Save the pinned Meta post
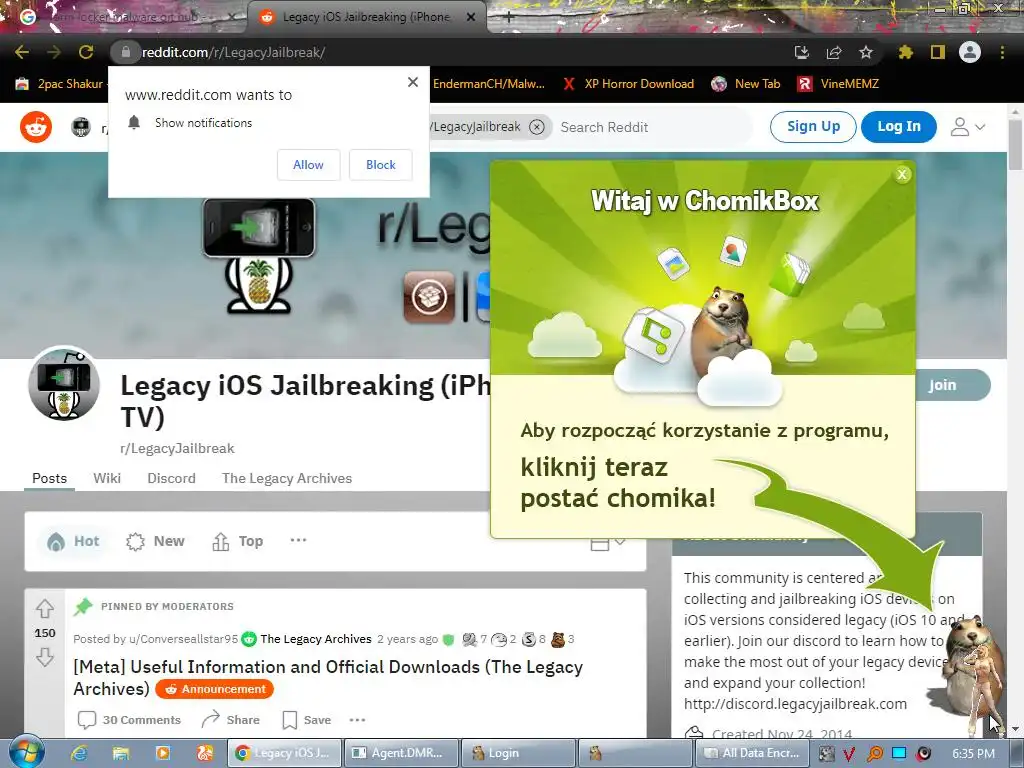Image resolution: width=1024 pixels, height=768 pixels. (x=306, y=720)
